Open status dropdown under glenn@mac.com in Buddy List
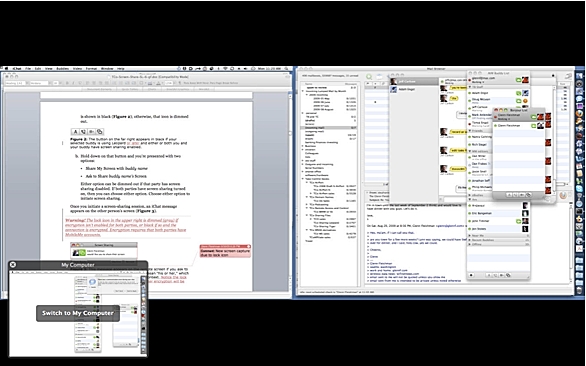 coord(478,82)
